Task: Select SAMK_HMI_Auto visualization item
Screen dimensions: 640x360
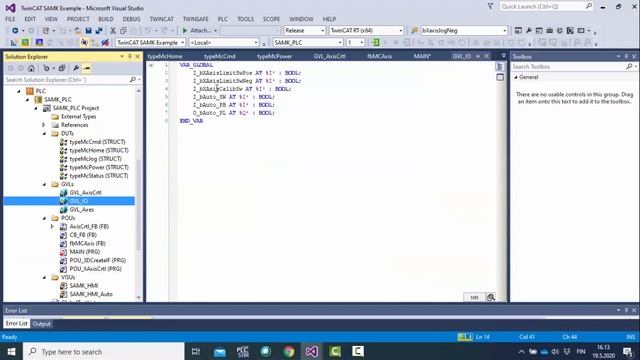Action: point(91,294)
